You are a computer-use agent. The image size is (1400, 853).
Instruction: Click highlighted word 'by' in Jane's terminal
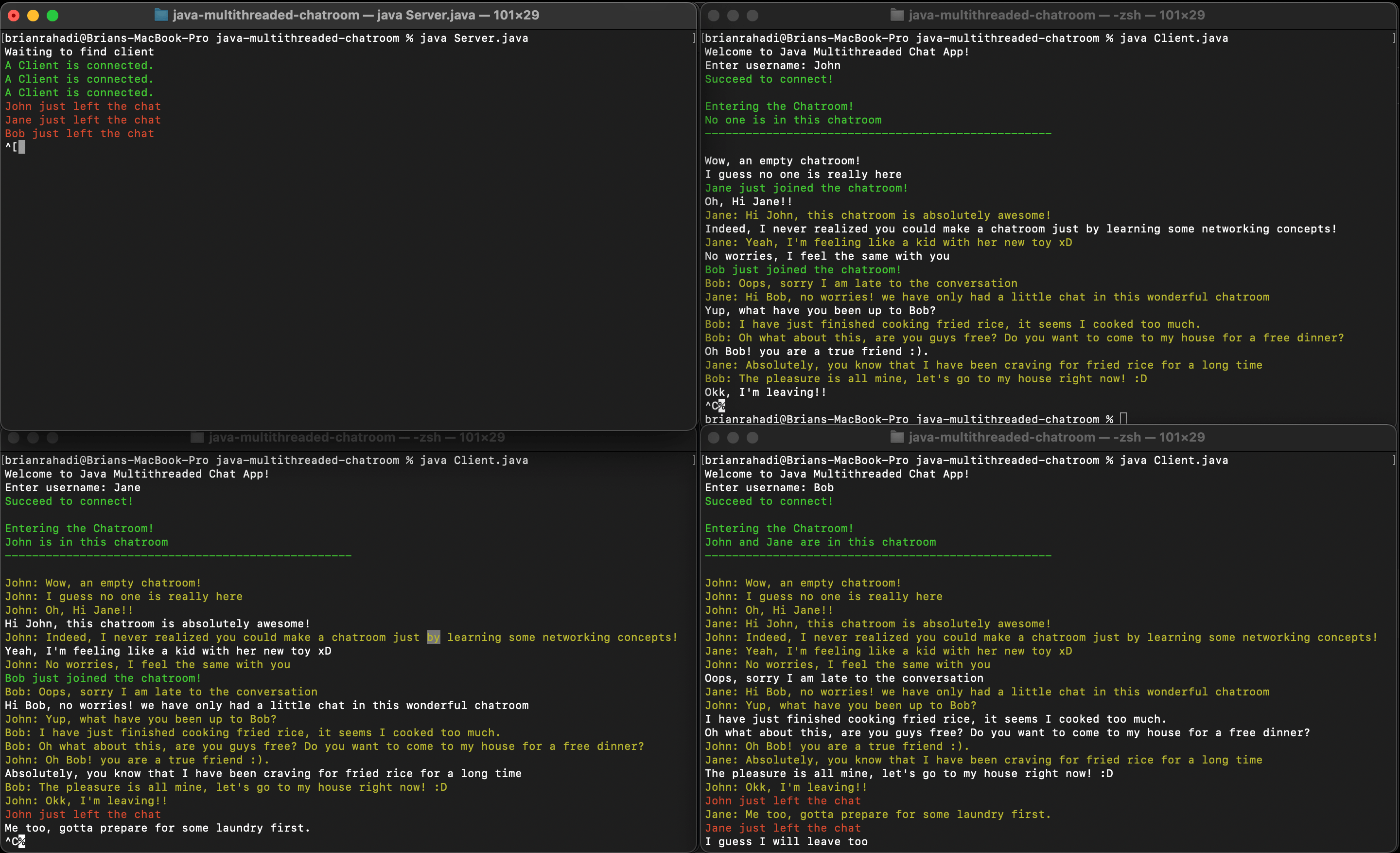pos(434,638)
